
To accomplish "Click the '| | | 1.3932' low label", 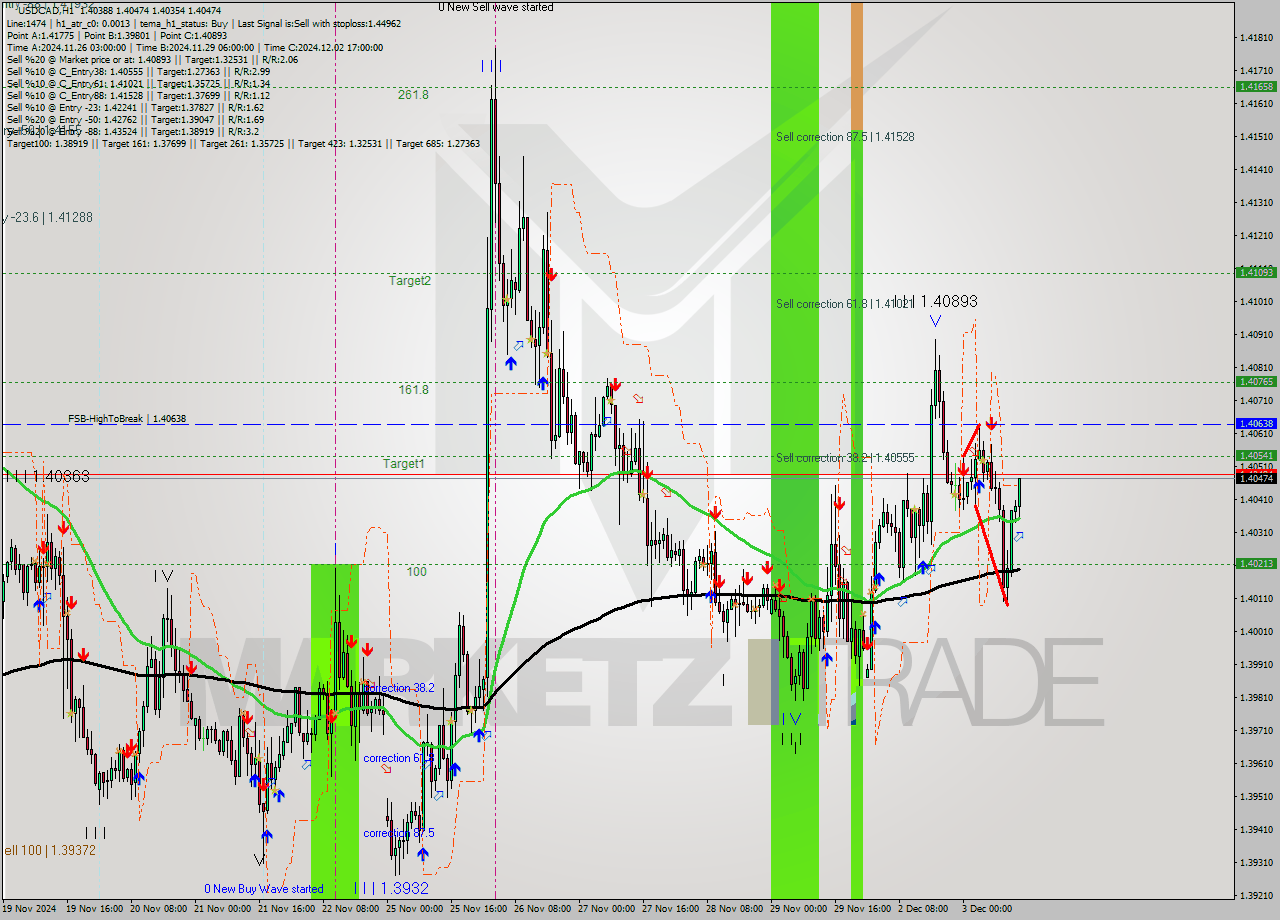I will coord(393,888).
